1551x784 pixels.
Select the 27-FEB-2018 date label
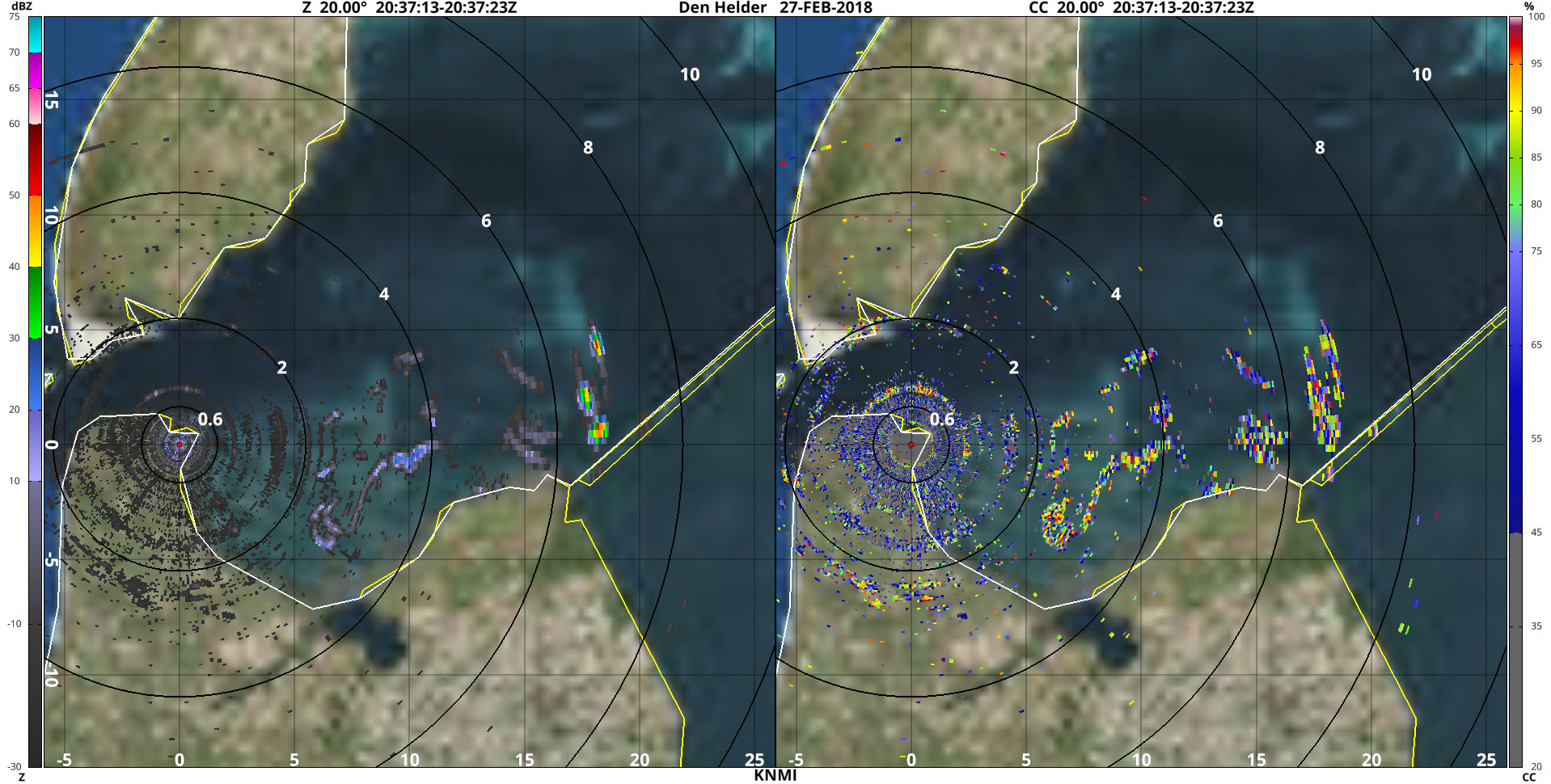coord(826,7)
